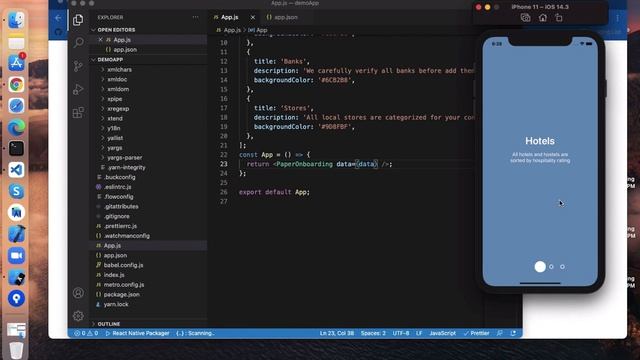Open Visual Studio Code from Dock
The width and height of the screenshot is (640, 360).
[16, 170]
